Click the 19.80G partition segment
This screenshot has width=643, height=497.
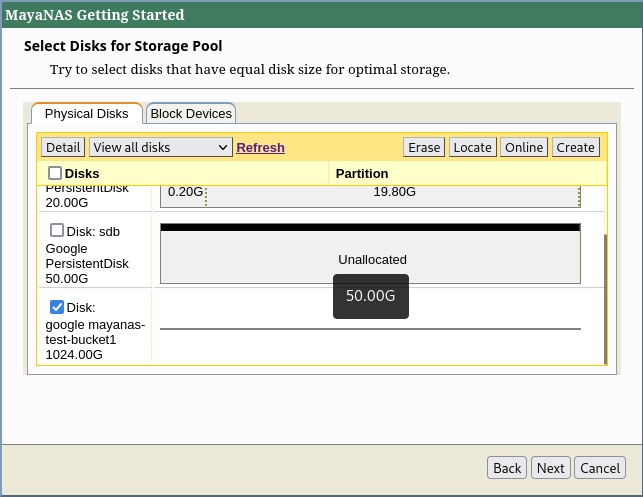click(394, 192)
